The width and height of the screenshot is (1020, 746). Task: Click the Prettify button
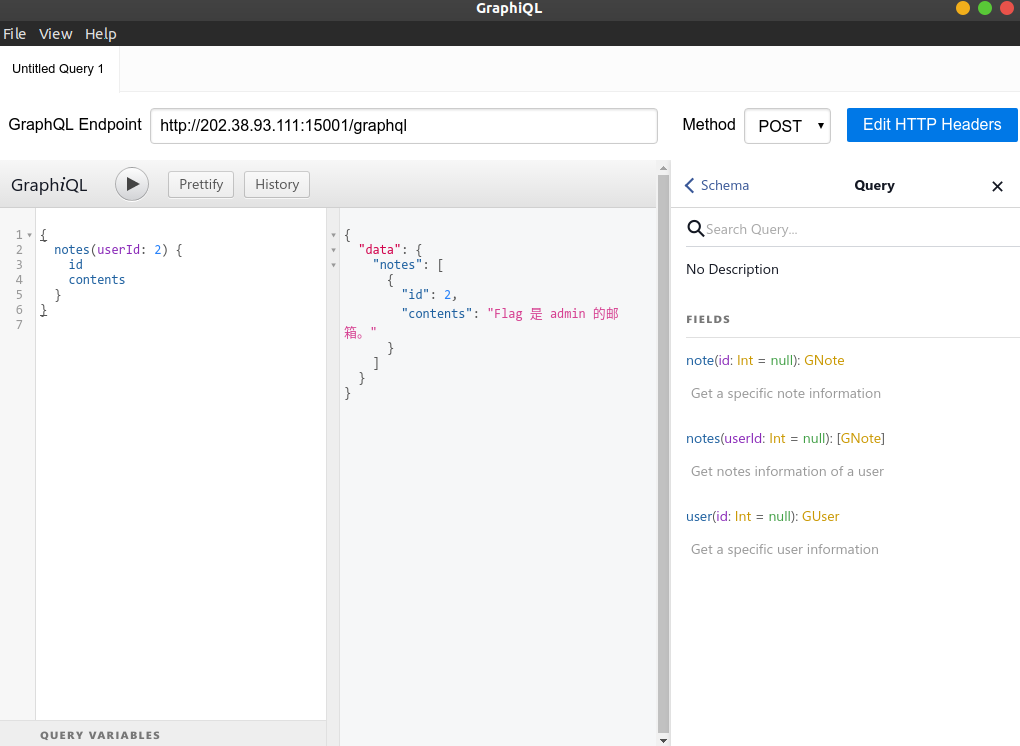201,184
